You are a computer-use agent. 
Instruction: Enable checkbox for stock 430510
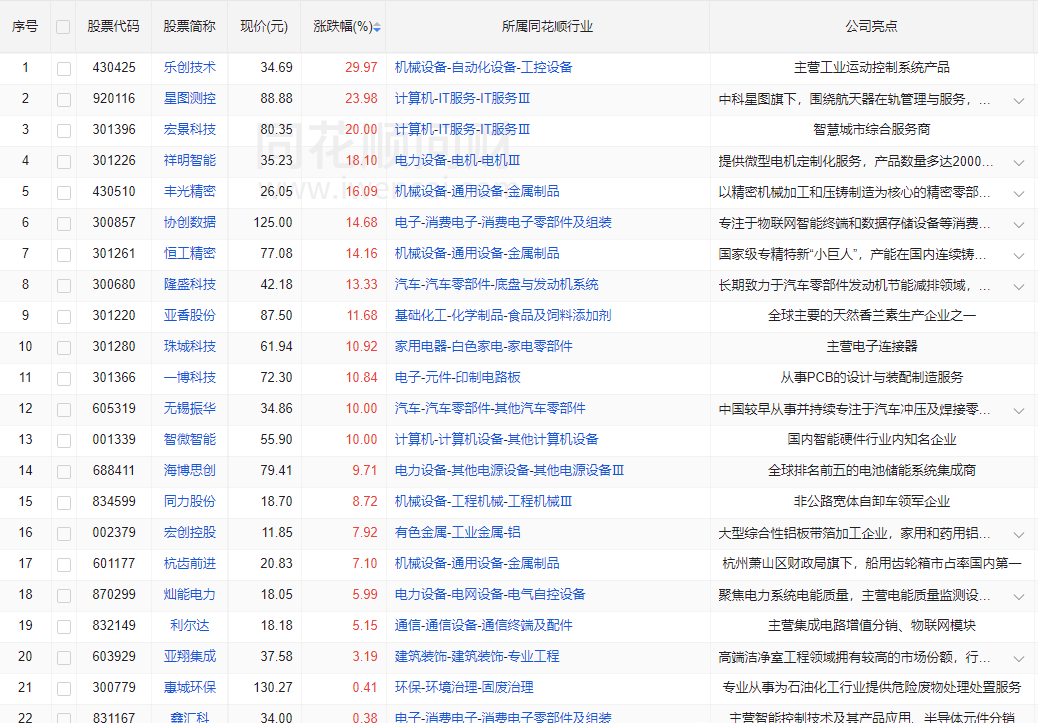tap(64, 193)
